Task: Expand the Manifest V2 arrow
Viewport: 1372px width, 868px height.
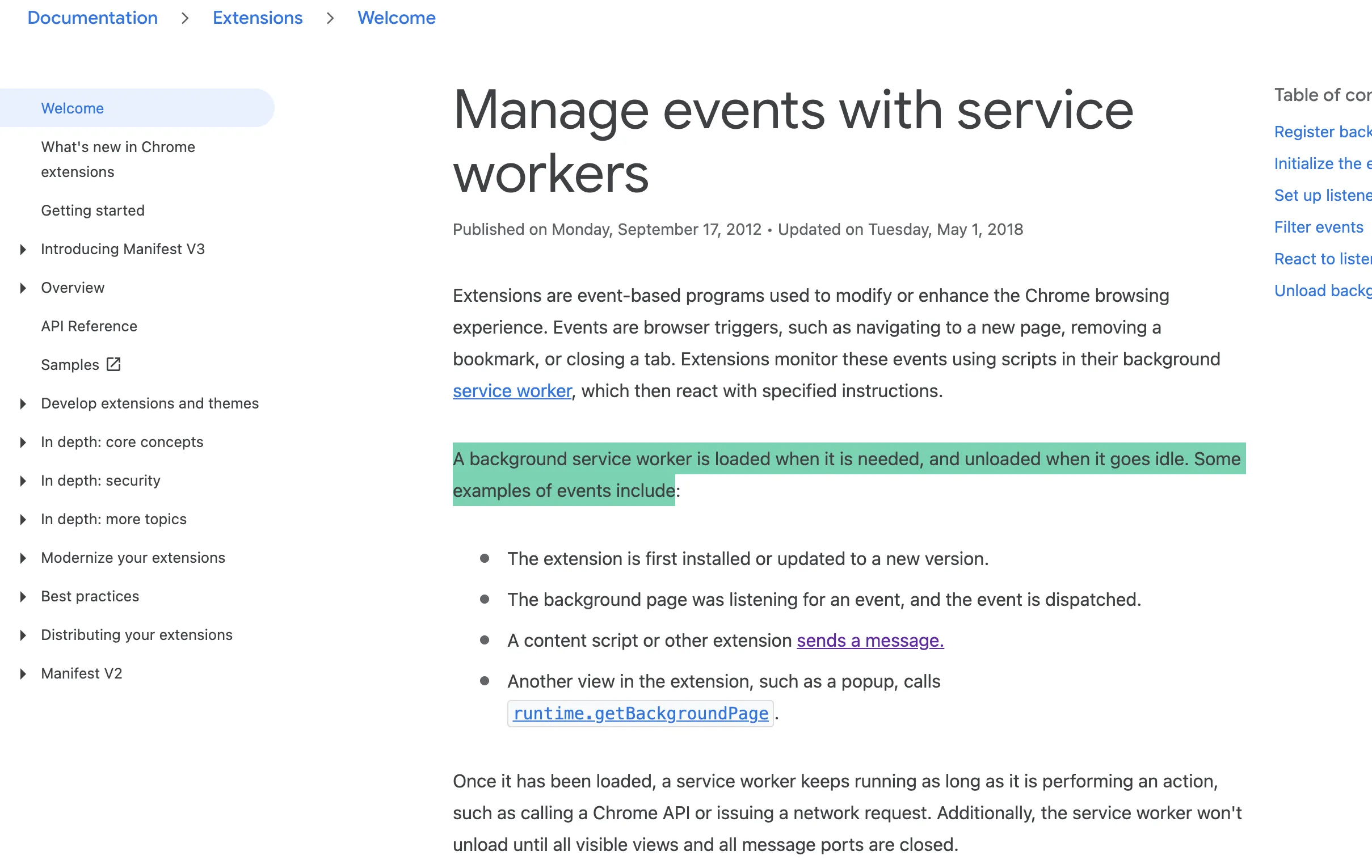Action: click(23, 674)
